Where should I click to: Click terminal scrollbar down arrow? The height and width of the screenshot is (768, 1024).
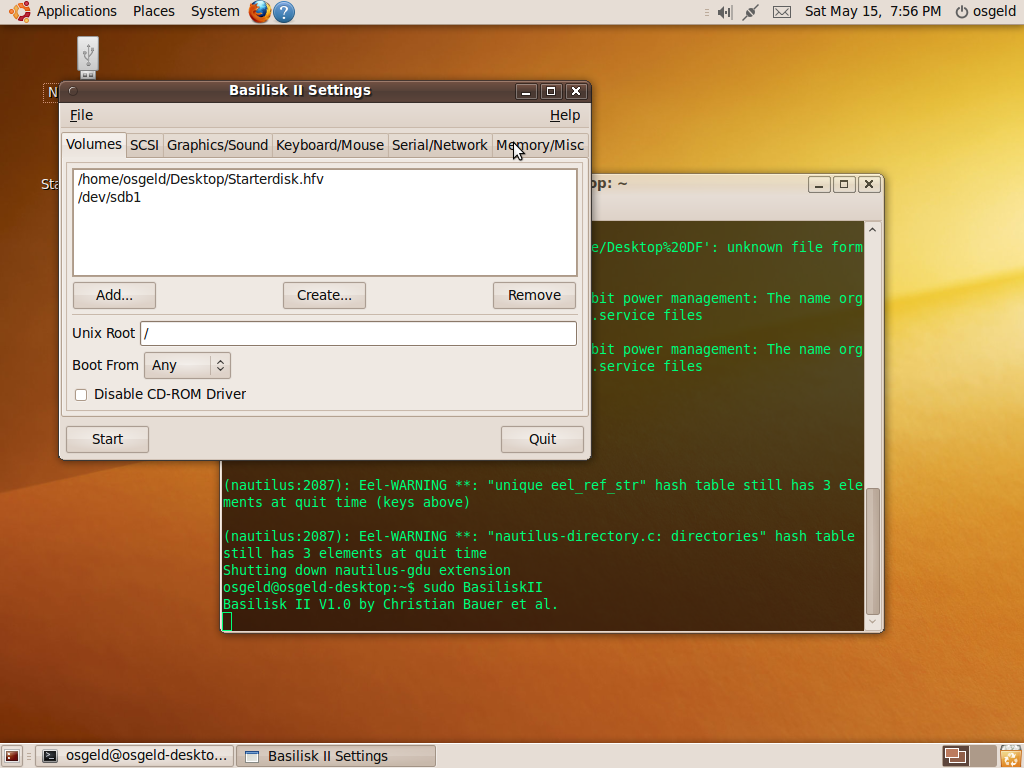[872, 622]
